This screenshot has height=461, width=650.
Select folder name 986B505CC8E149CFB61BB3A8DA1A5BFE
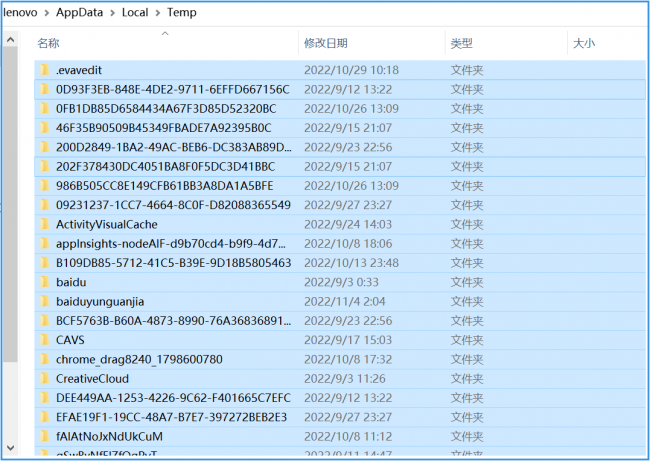(165, 186)
